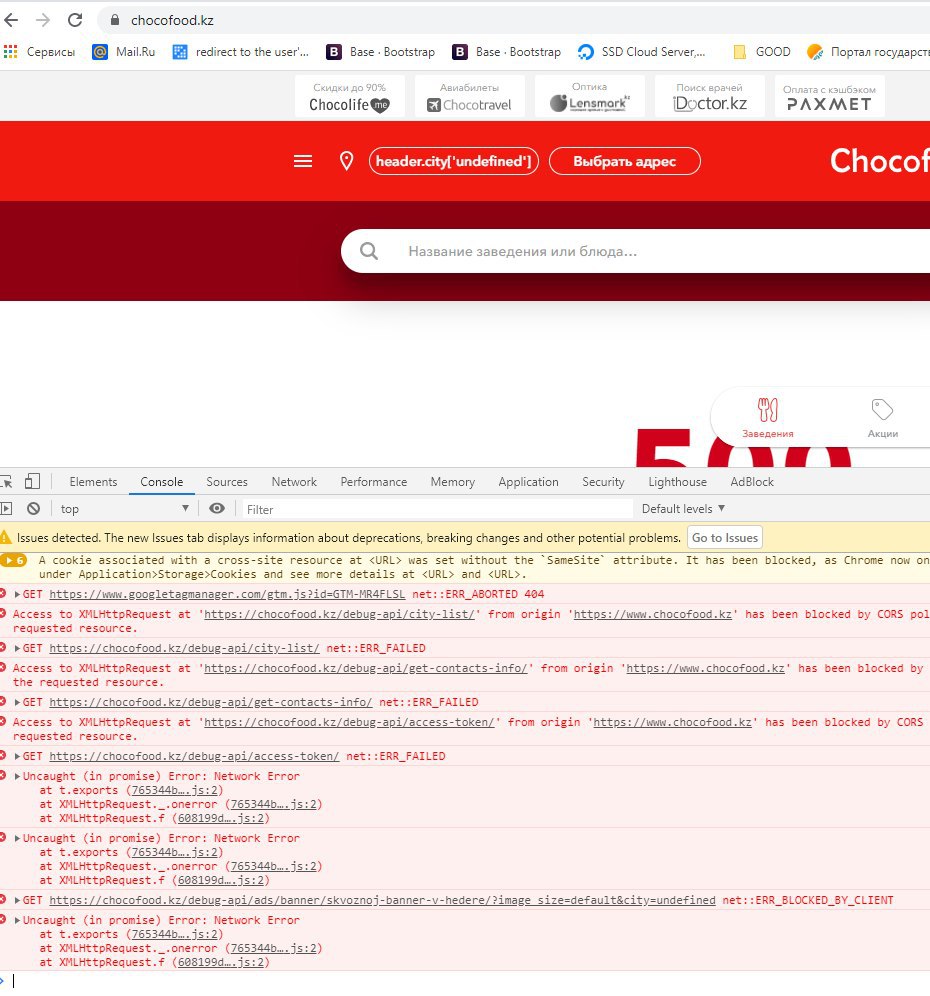Screen dimensions: 930x996
Task: Open the Сервисы apps bookmark
Action: [39, 52]
